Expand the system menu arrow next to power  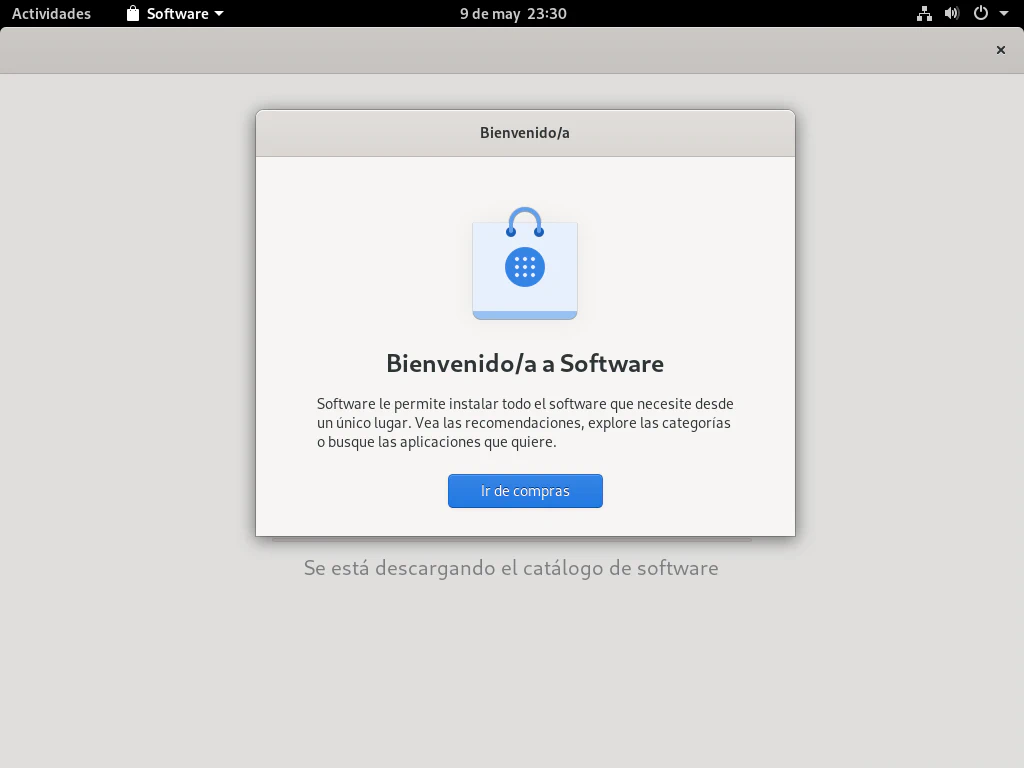pos(1003,14)
